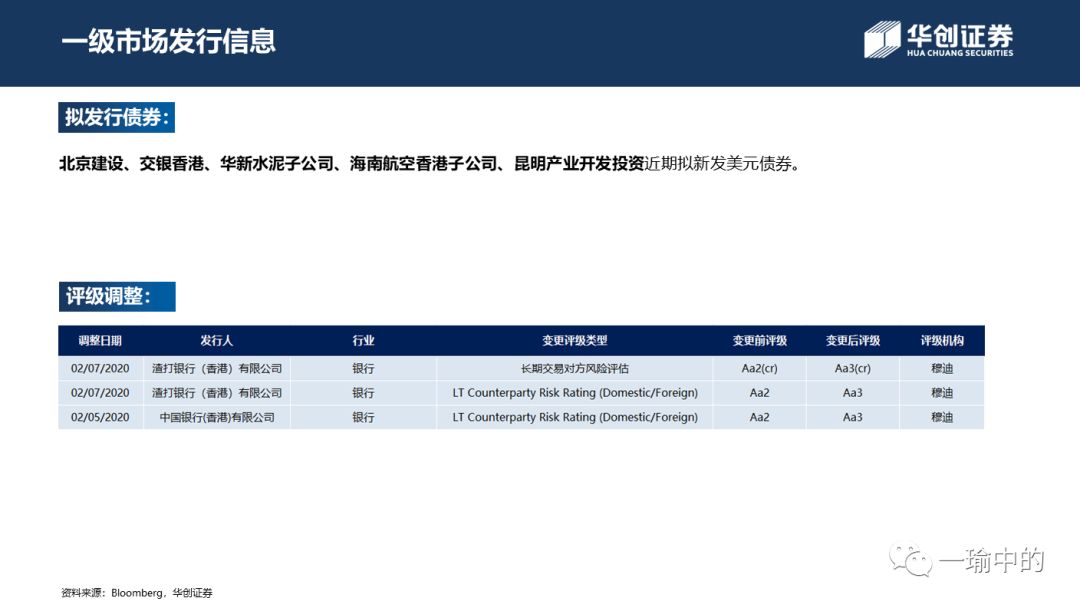Screen dimensions: 1080x608
Task: Click the text 华新水泥子公司
Action: tap(276, 164)
